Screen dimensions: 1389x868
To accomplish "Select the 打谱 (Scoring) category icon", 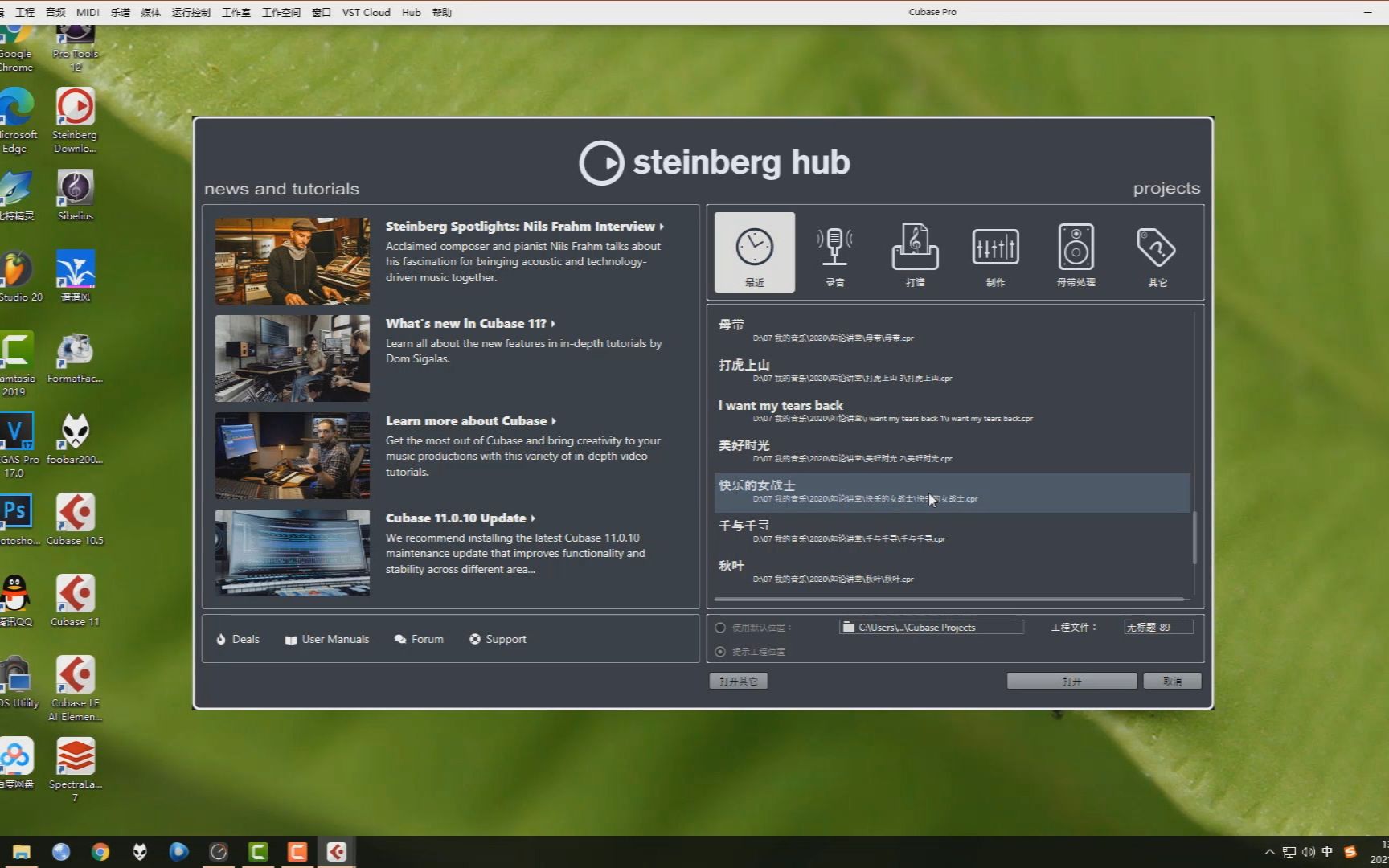I will point(915,252).
